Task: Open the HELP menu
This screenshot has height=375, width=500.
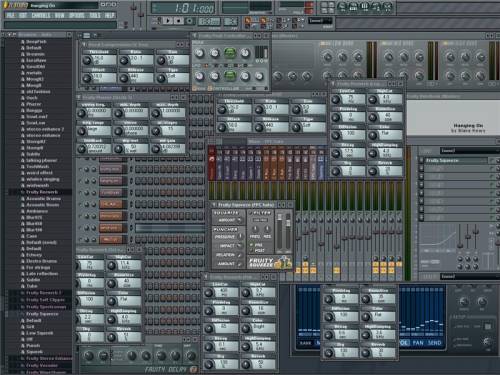Action: 110,15
